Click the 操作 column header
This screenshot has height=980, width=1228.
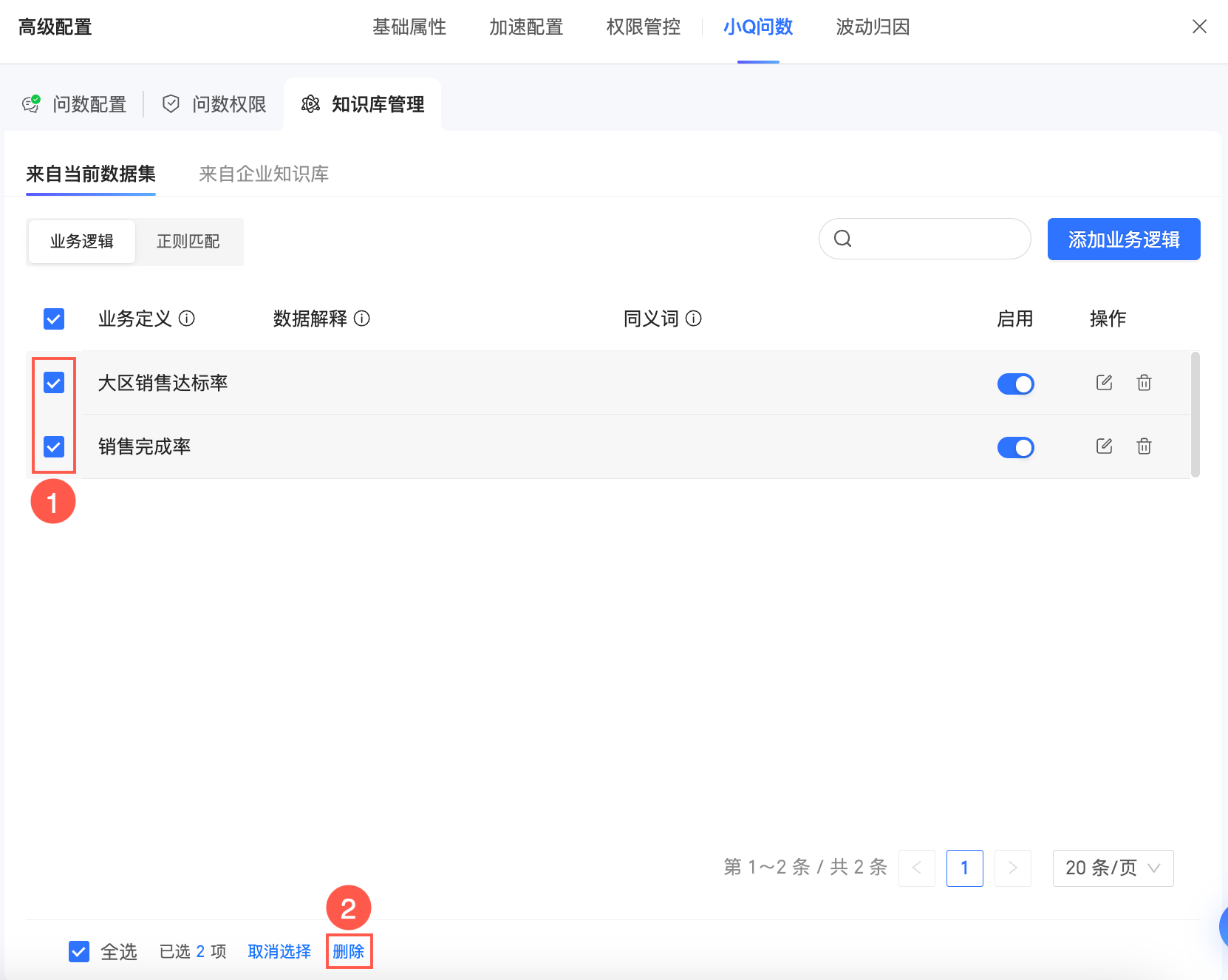(x=1108, y=319)
